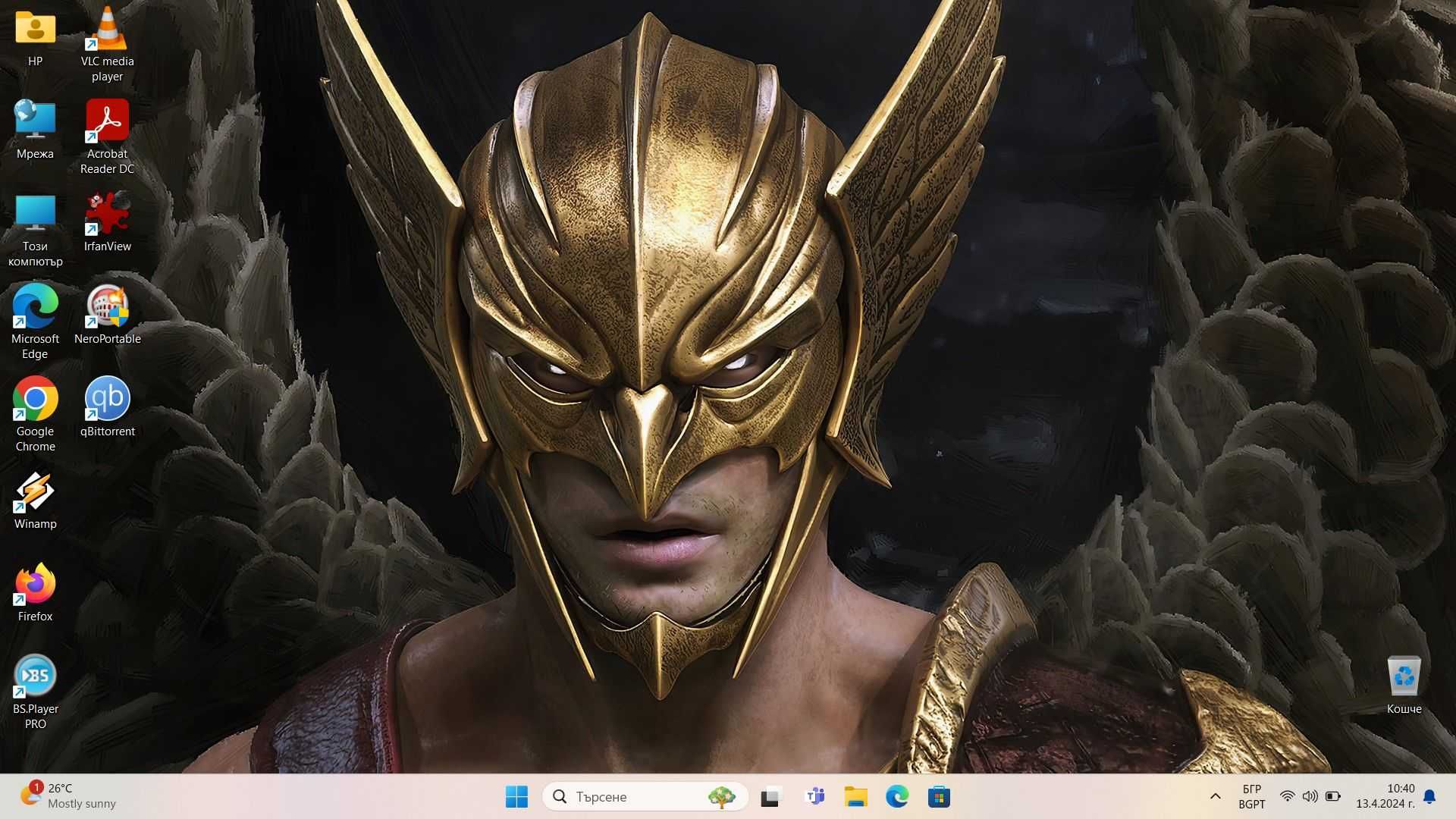This screenshot has width=1456, height=819.
Task: Open volume control in the tray
Action: pyautogui.click(x=1310, y=796)
